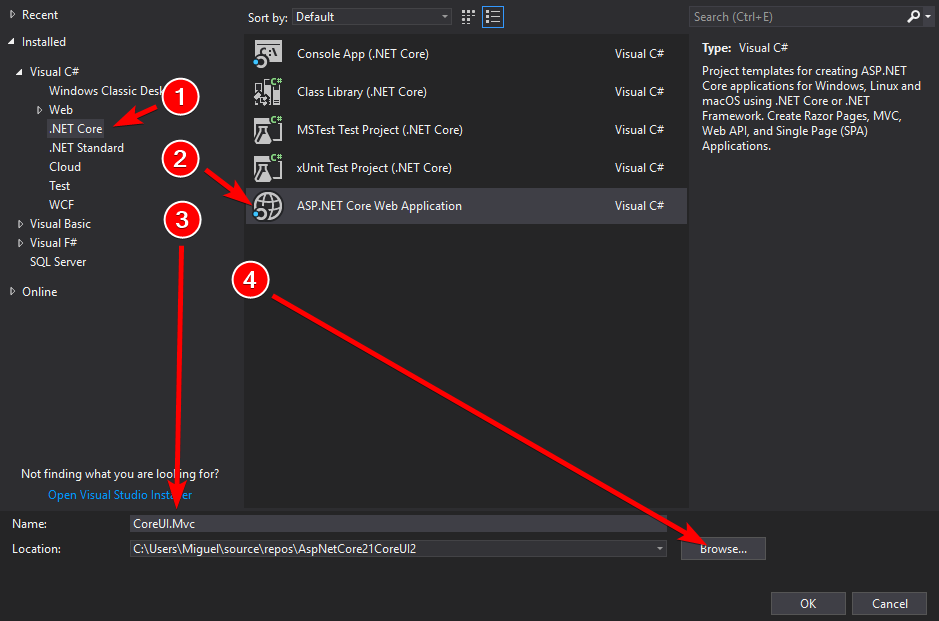
Task: Expand the Recent section
Action: pyautogui.click(x=13, y=14)
